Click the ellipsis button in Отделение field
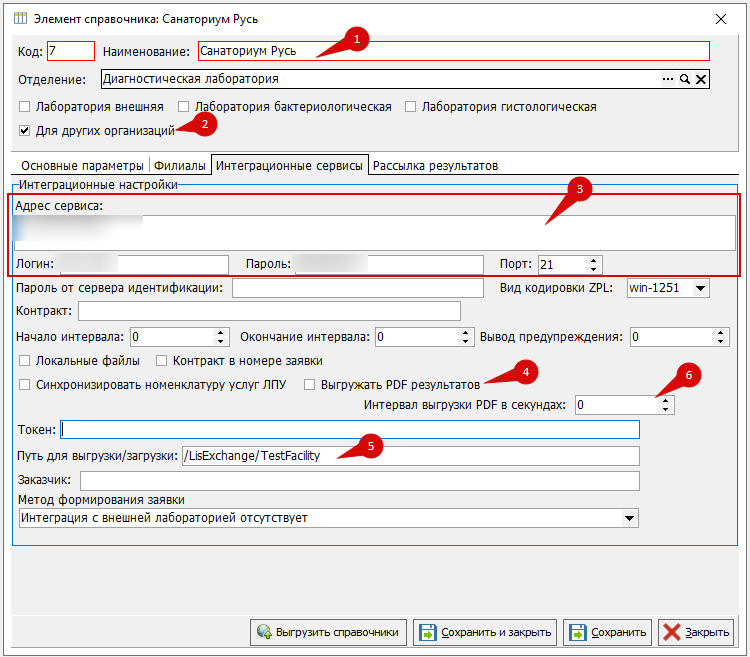Image resolution: width=750 pixels, height=657 pixels. click(668, 79)
